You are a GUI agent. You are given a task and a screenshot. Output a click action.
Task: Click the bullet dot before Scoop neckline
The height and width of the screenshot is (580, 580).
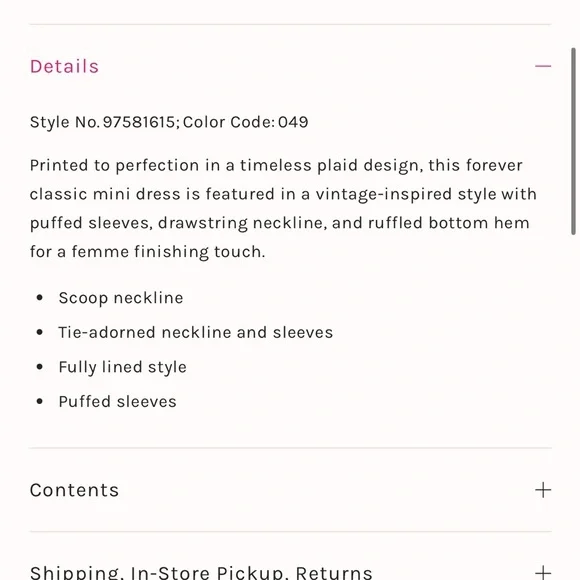pyautogui.click(x=40, y=298)
